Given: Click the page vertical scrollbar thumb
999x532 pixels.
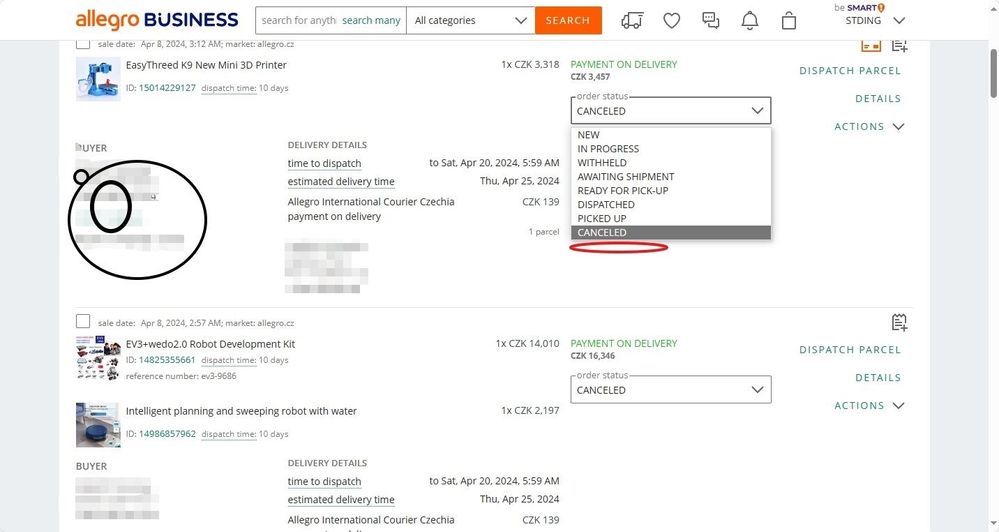Looking at the screenshot, I should click(x=993, y=72).
